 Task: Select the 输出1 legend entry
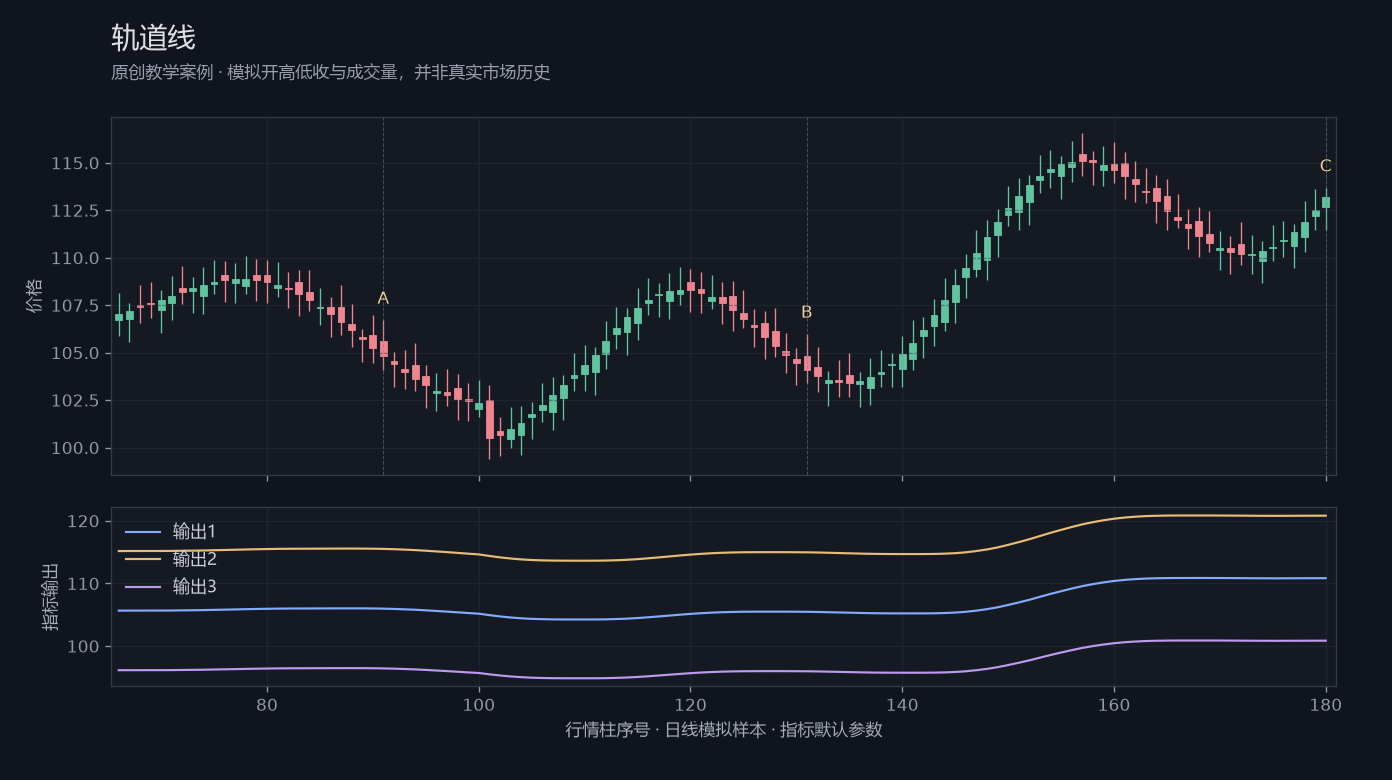(x=171, y=531)
